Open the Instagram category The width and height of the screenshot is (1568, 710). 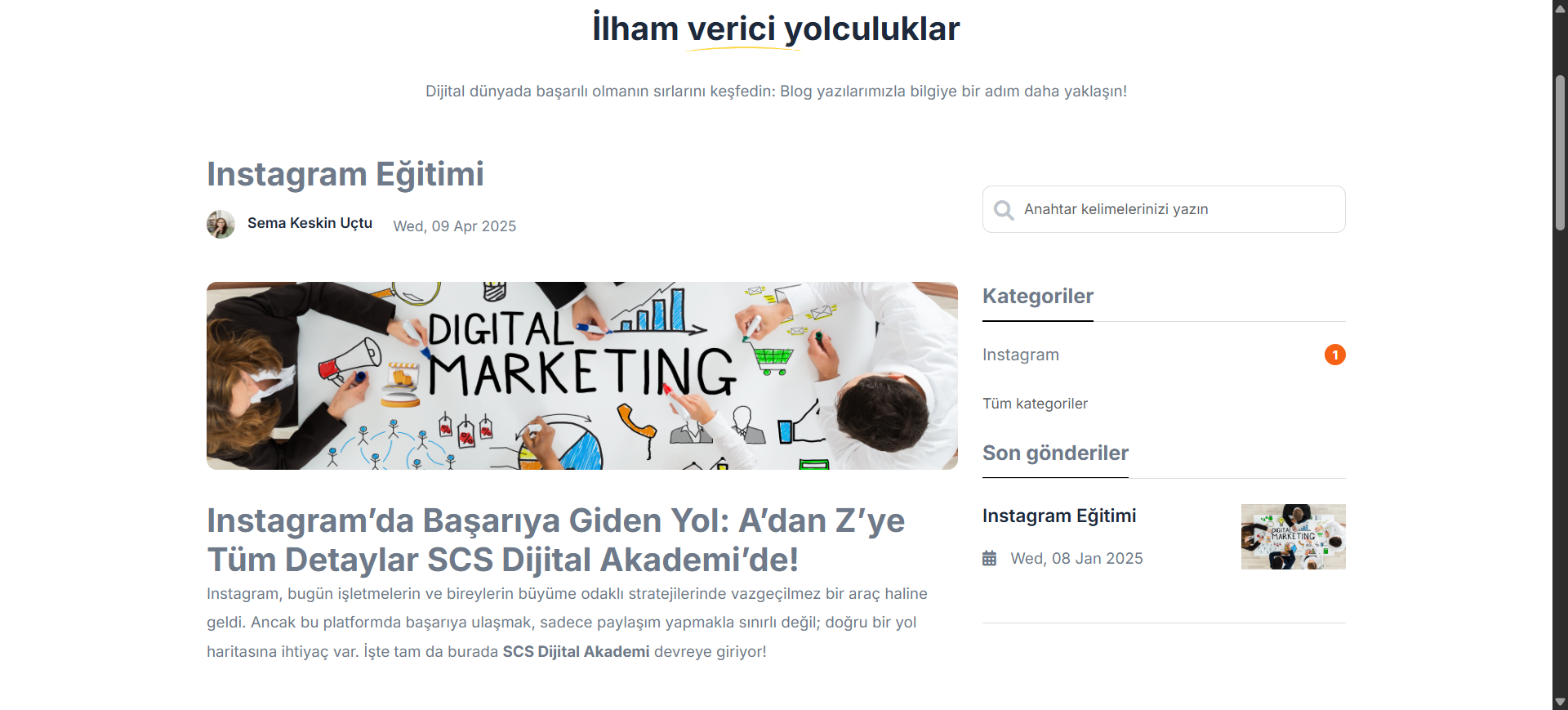[1021, 355]
